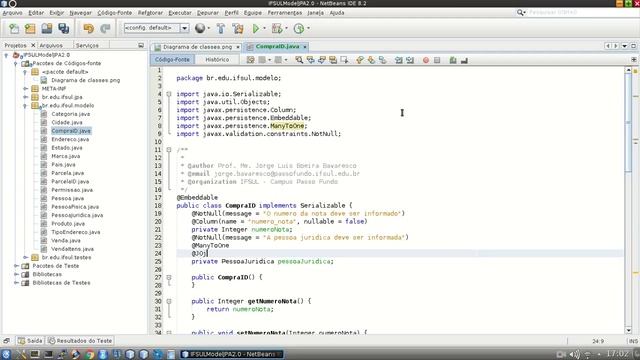The width and height of the screenshot is (640, 360).
Task: Expand the META-INF package node
Action: coord(25,89)
